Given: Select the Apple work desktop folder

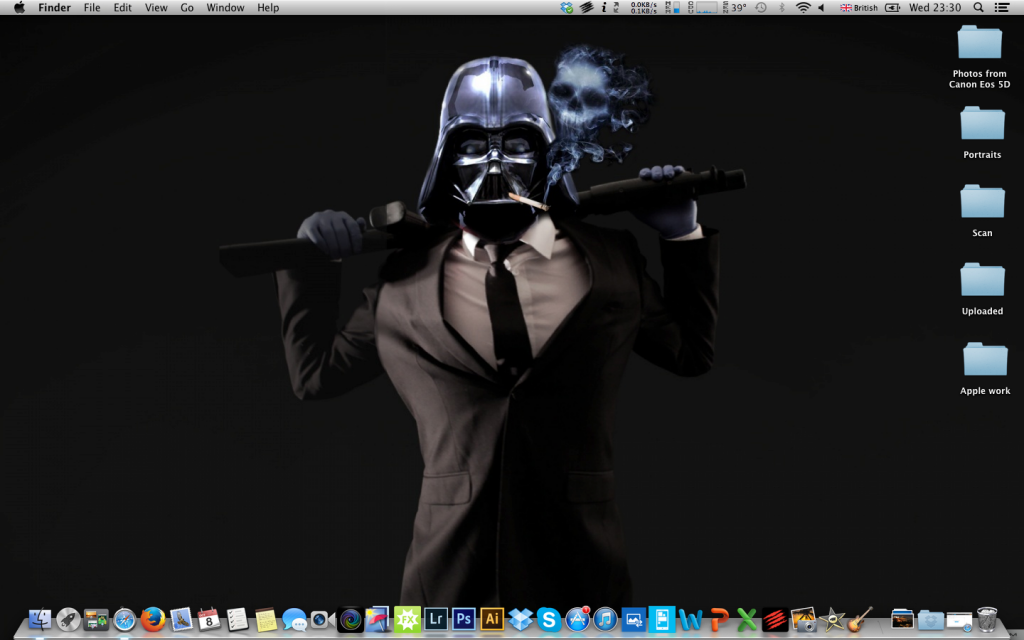Looking at the screenshot, I should (985, 369).
